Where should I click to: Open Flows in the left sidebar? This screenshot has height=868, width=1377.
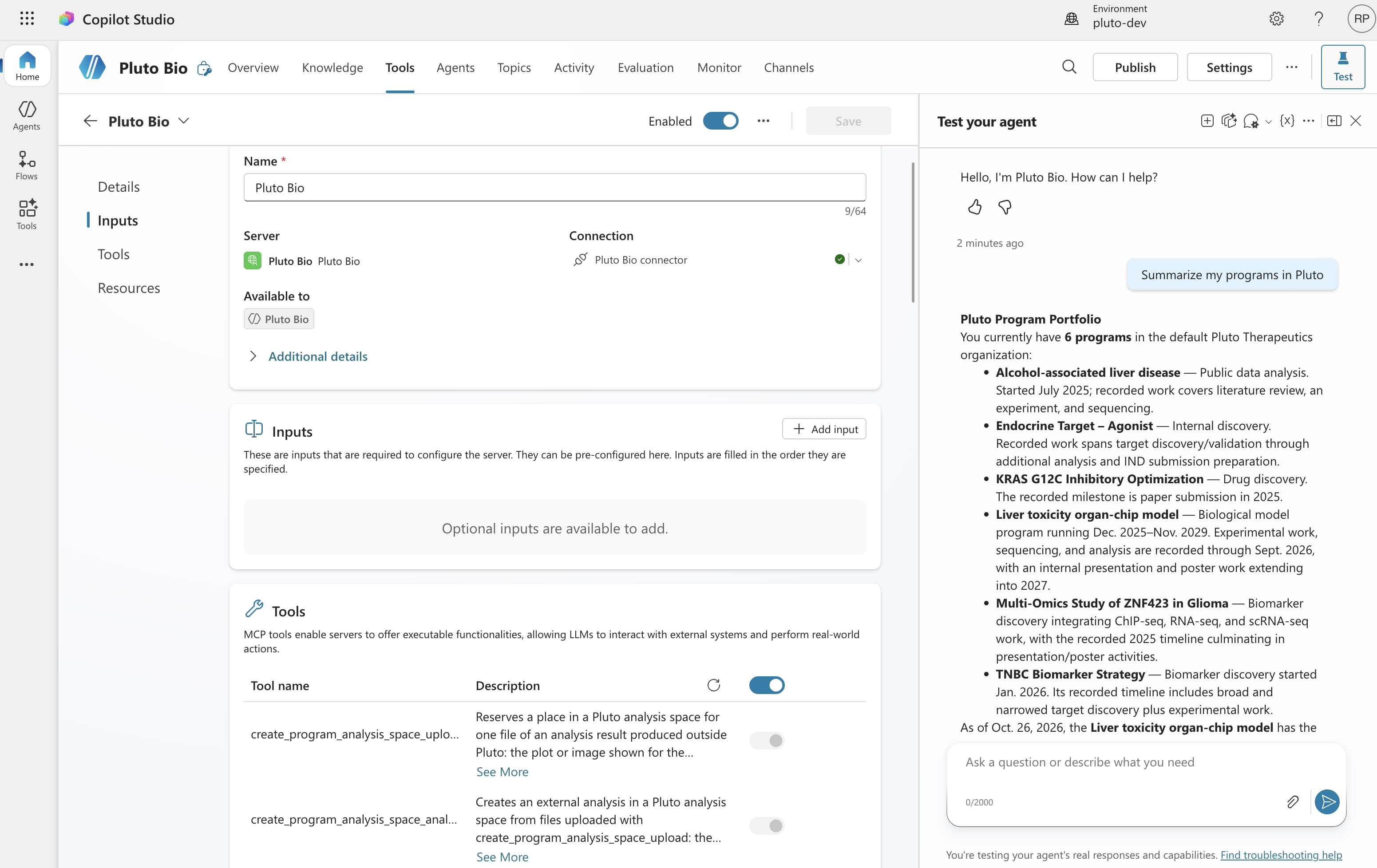(x=27, y=165)
